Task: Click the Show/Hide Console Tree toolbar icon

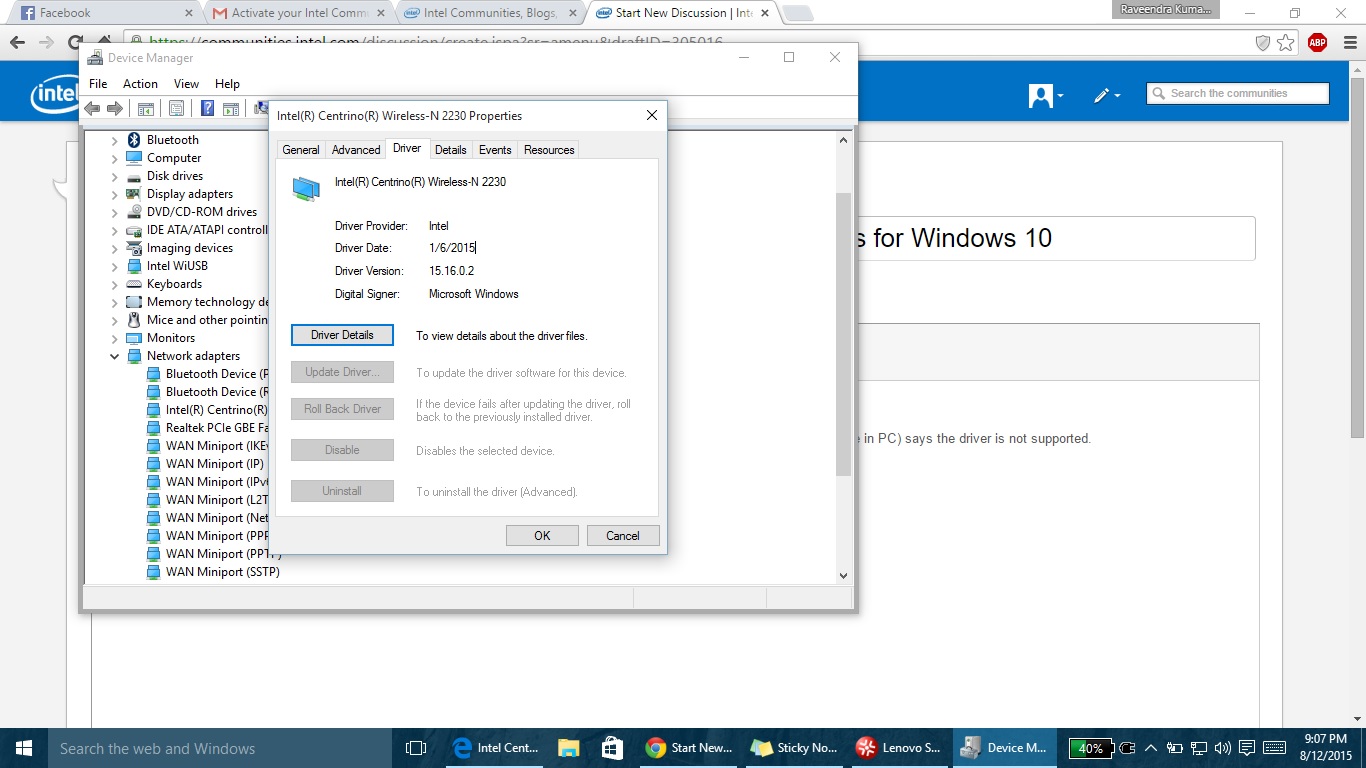Action: coord(145,108)
